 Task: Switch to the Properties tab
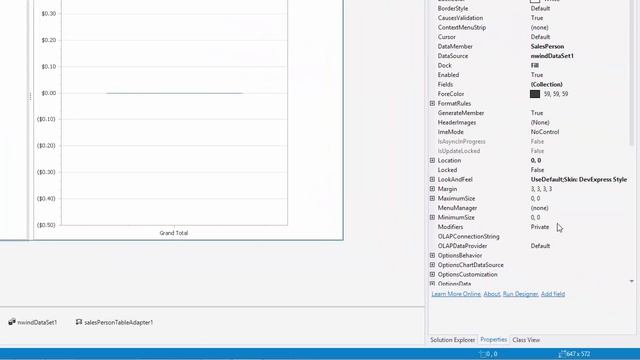tap(493, 340)
